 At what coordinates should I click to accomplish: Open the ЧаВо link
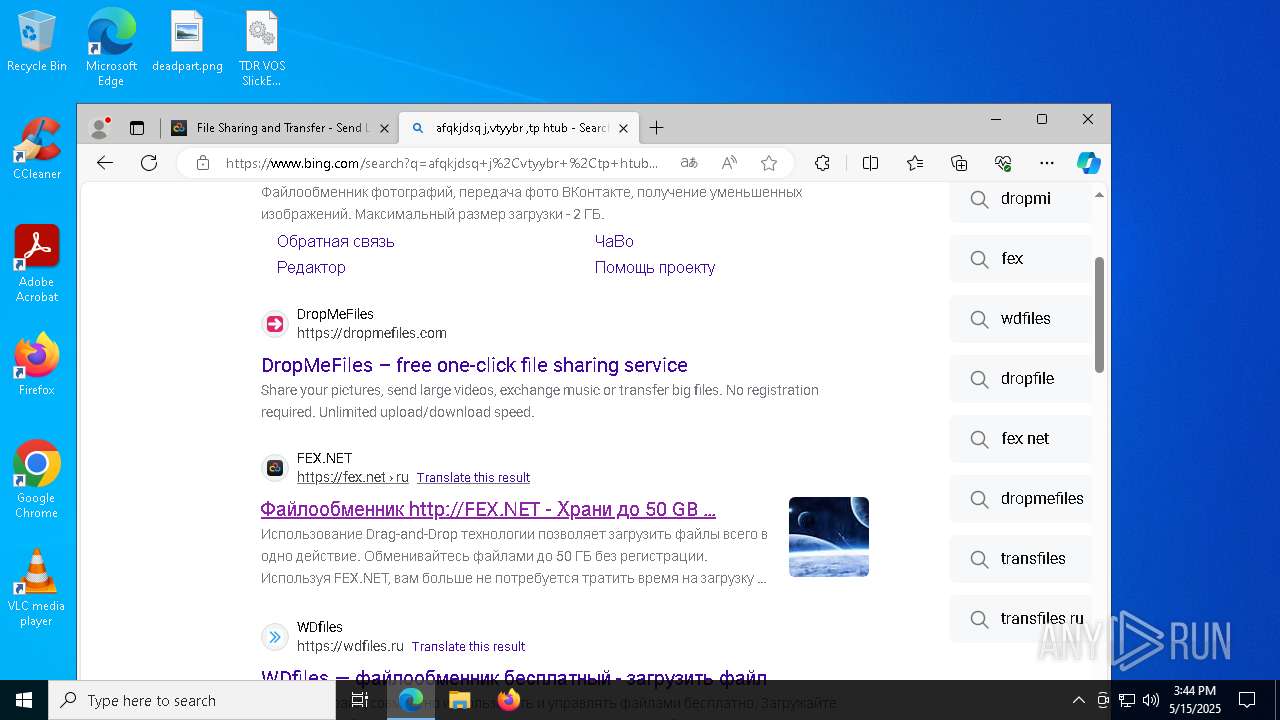(x=614, y=241)
